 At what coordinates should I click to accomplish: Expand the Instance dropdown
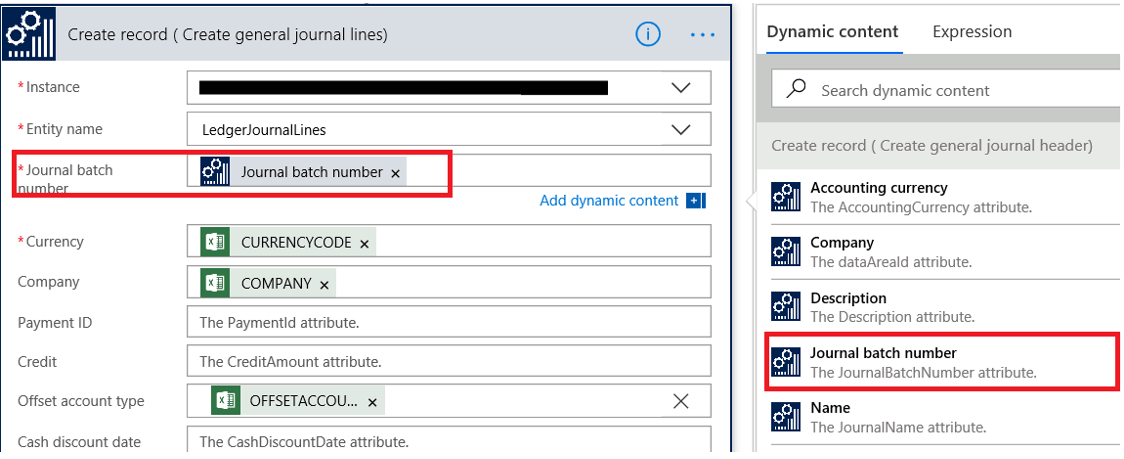click(681, 88)
